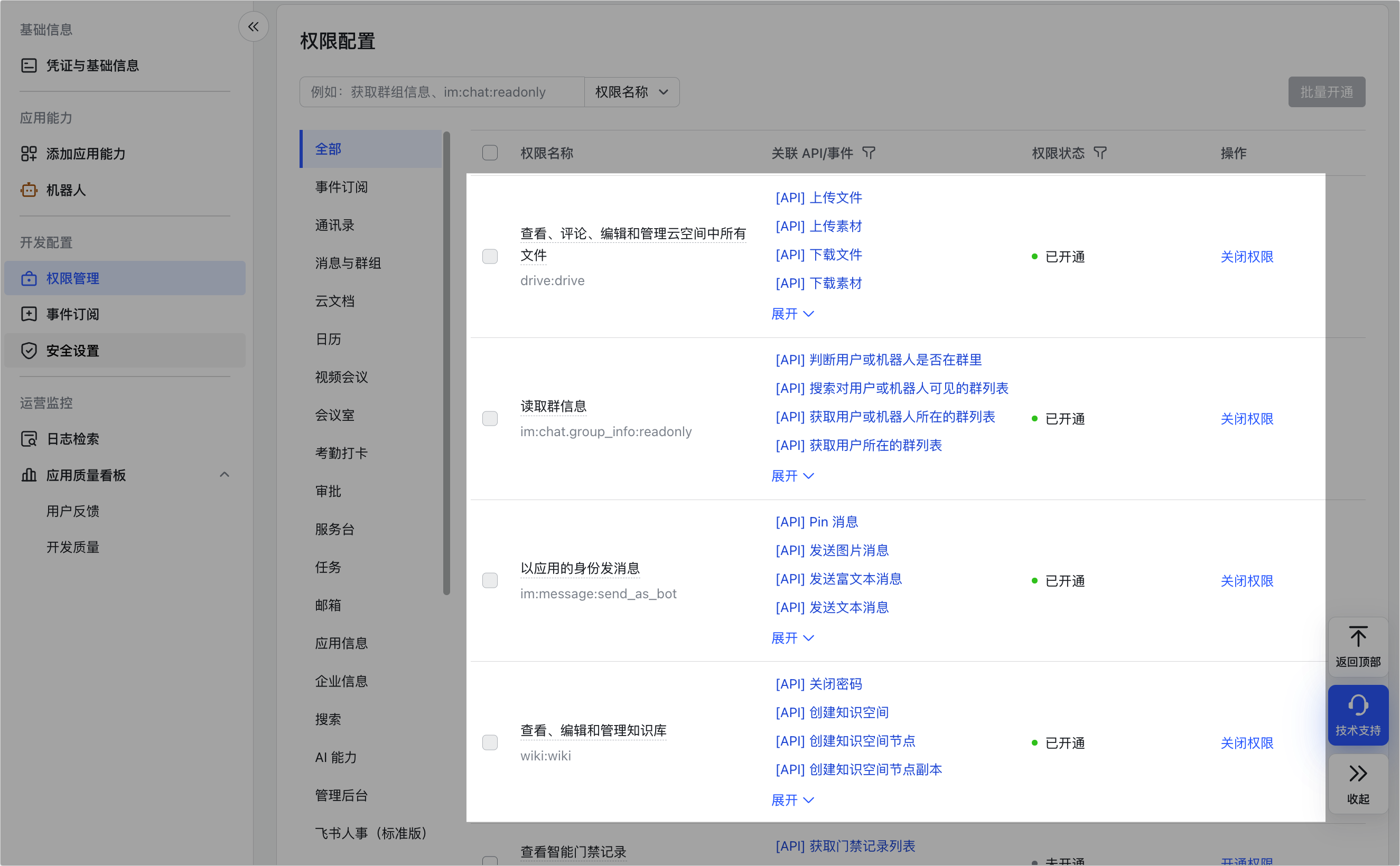Check the select-all checkbox in the table header

490,153
